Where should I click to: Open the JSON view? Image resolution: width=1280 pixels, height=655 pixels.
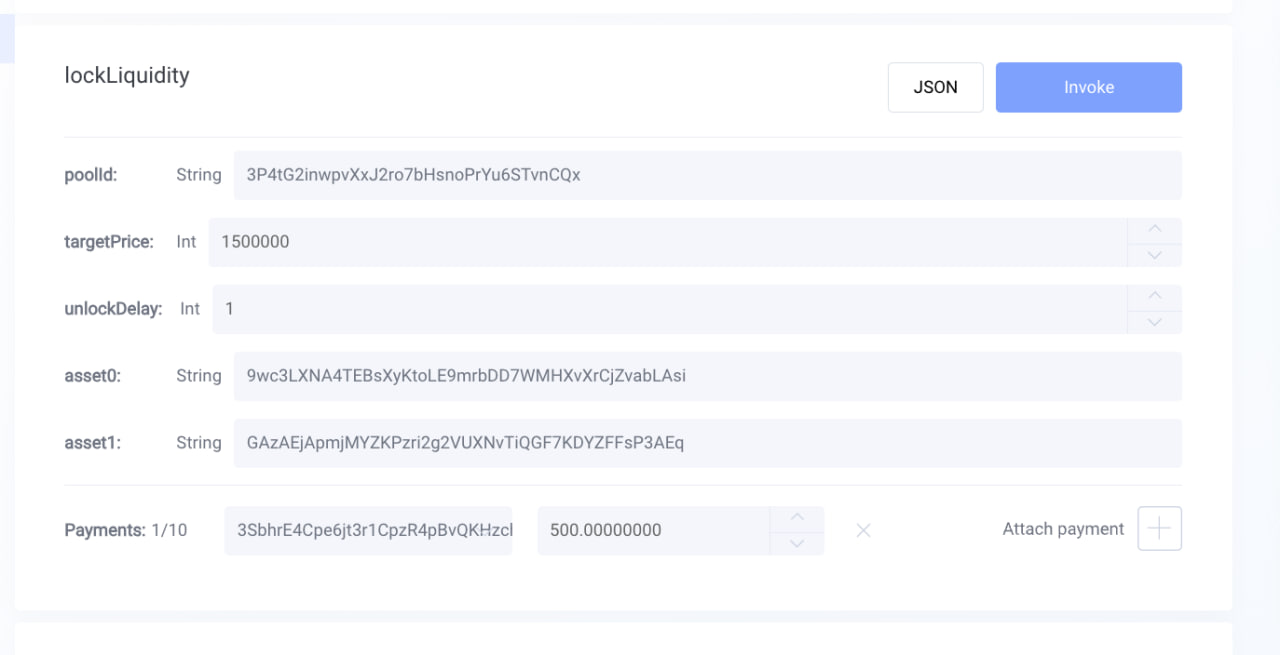tap(936, 87)
